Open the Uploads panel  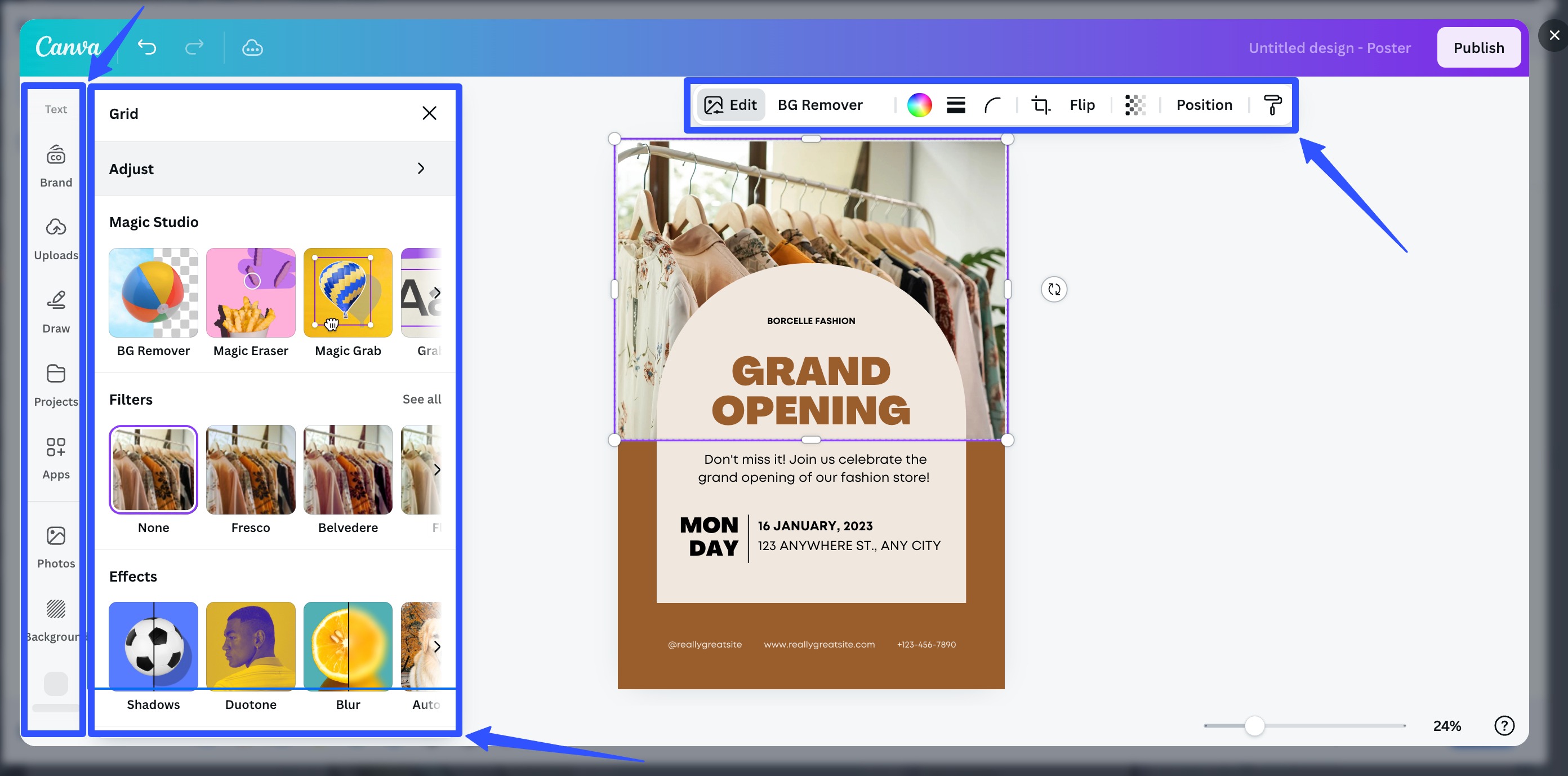[x=55, y=239]
